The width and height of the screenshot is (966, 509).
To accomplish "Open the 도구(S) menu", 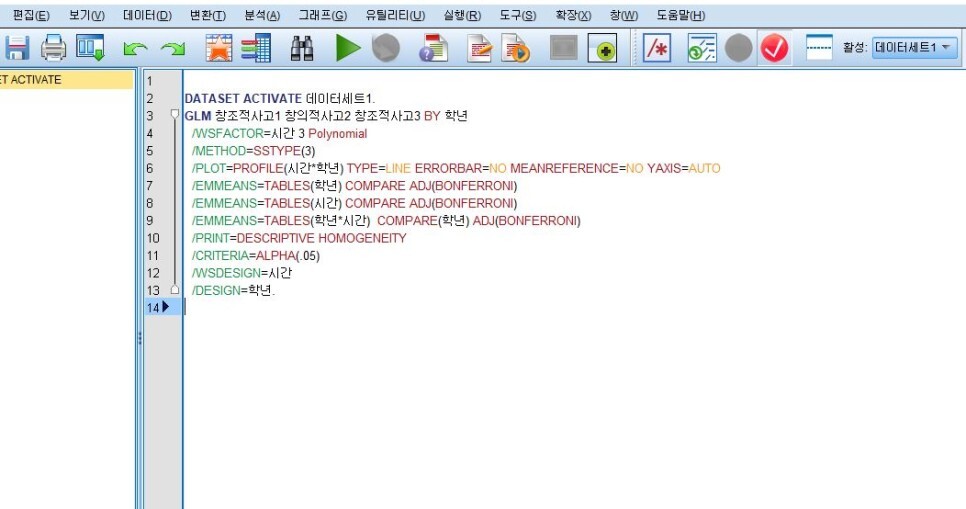I will pyautogui.click(x=518, y=15).
